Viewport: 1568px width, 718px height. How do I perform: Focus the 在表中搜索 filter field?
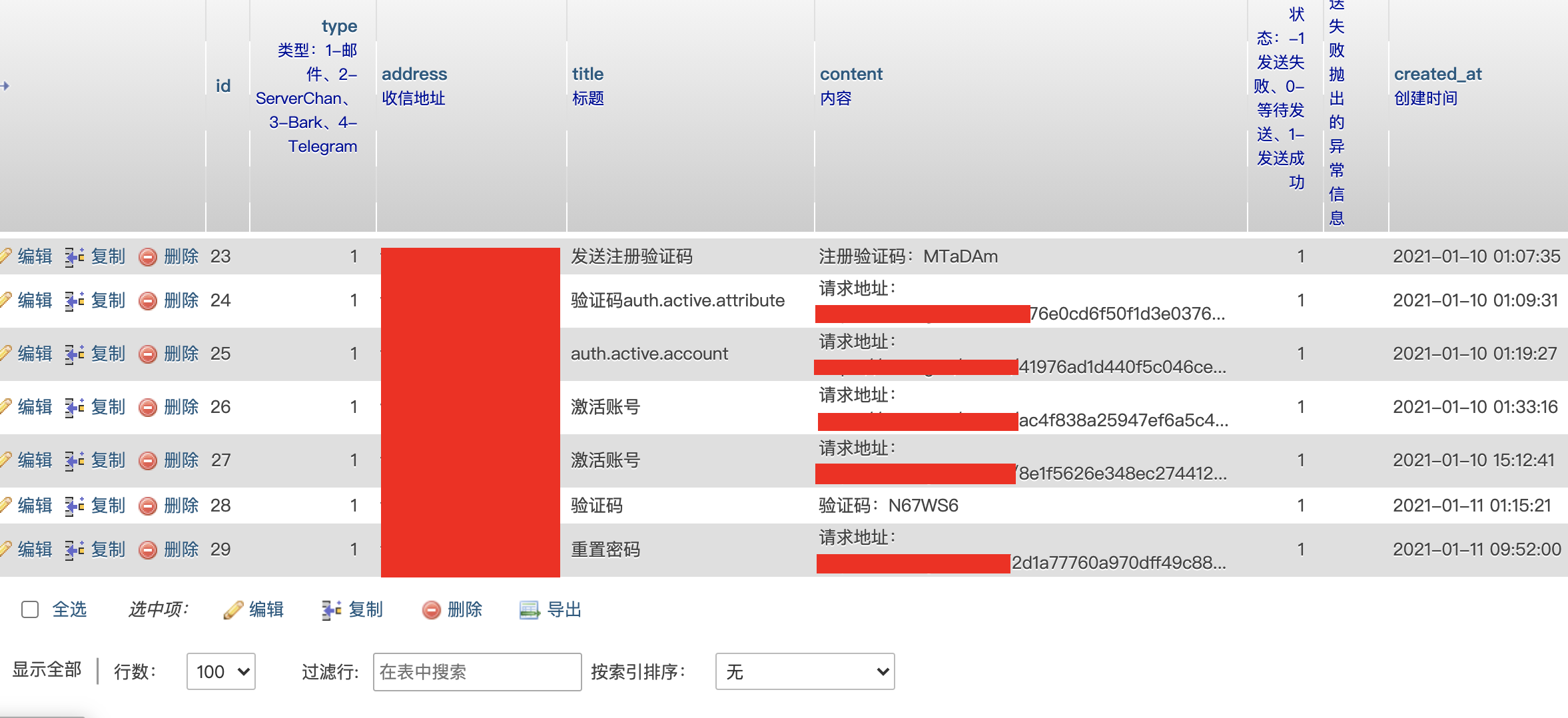(x=477, y=671)
